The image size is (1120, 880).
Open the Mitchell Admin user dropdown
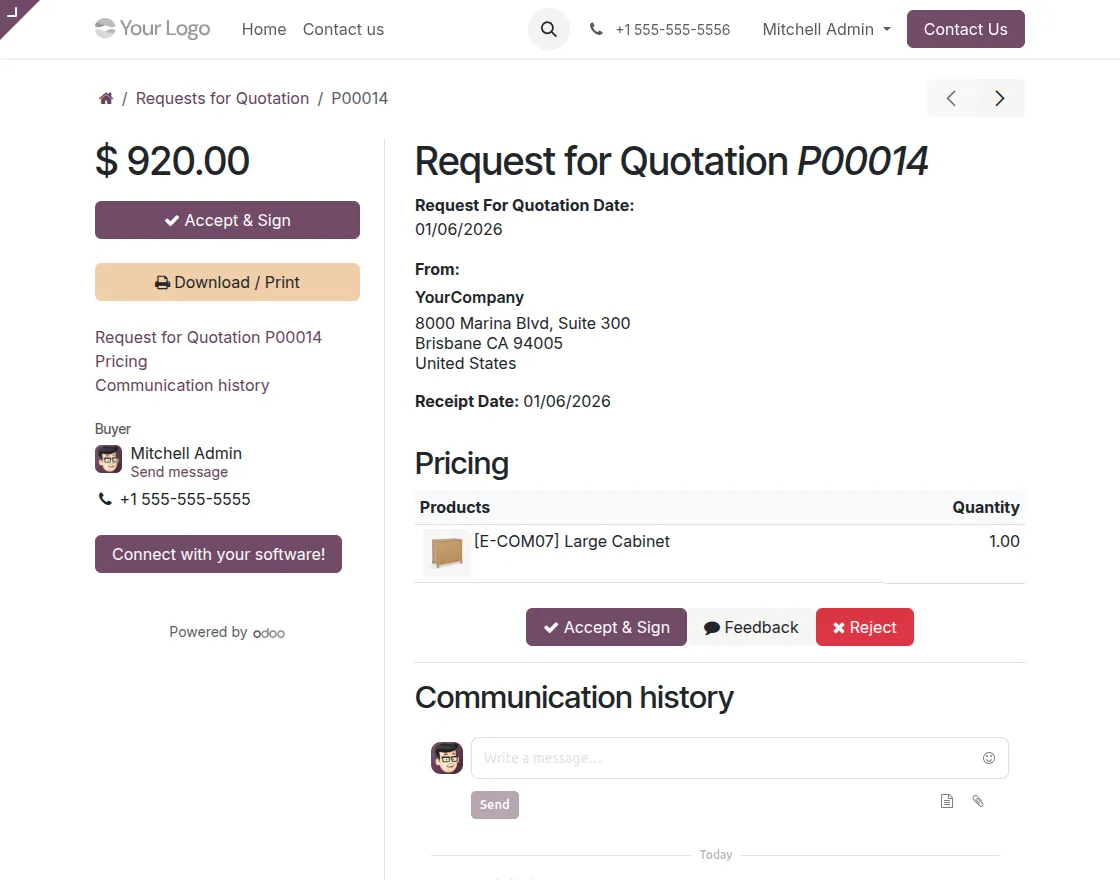pyautogui.click(x=826, y=29)
